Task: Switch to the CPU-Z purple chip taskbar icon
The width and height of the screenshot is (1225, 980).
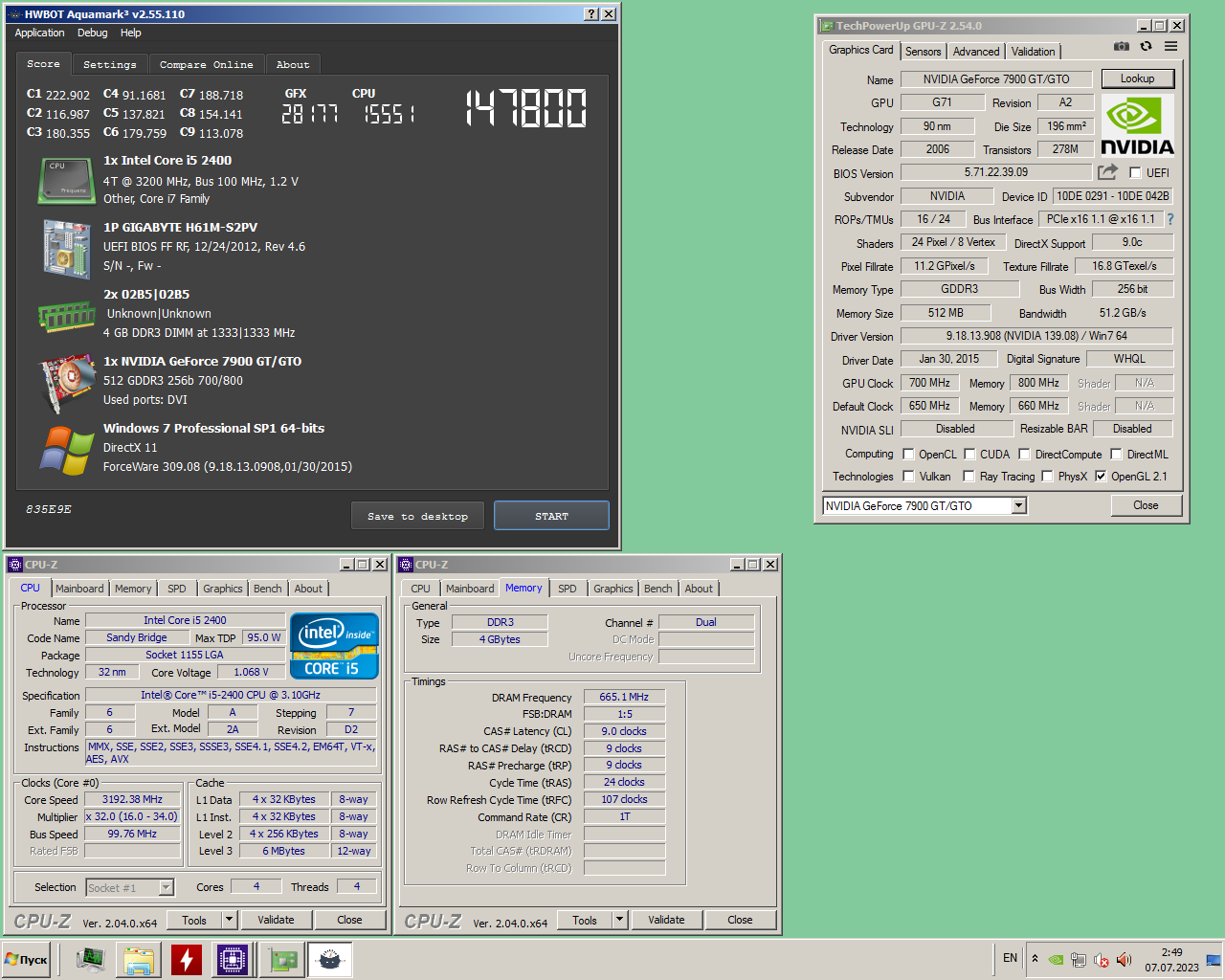Action: point(233,959)
